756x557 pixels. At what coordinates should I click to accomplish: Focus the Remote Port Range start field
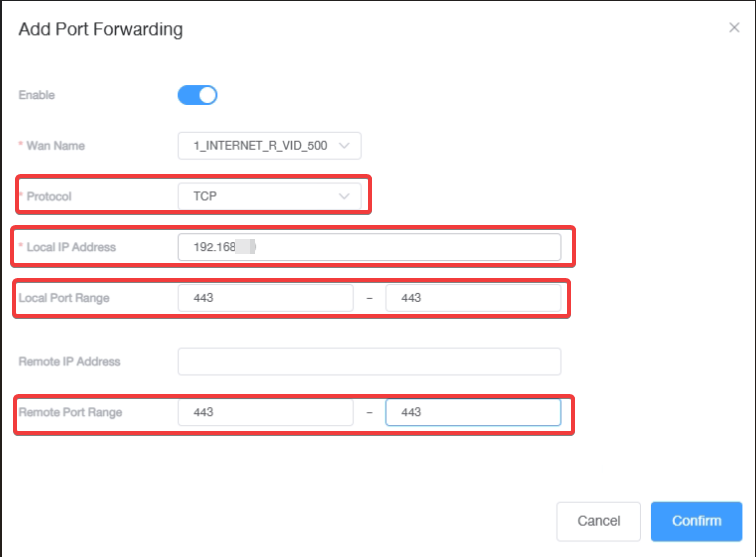[x=265, y=412]
